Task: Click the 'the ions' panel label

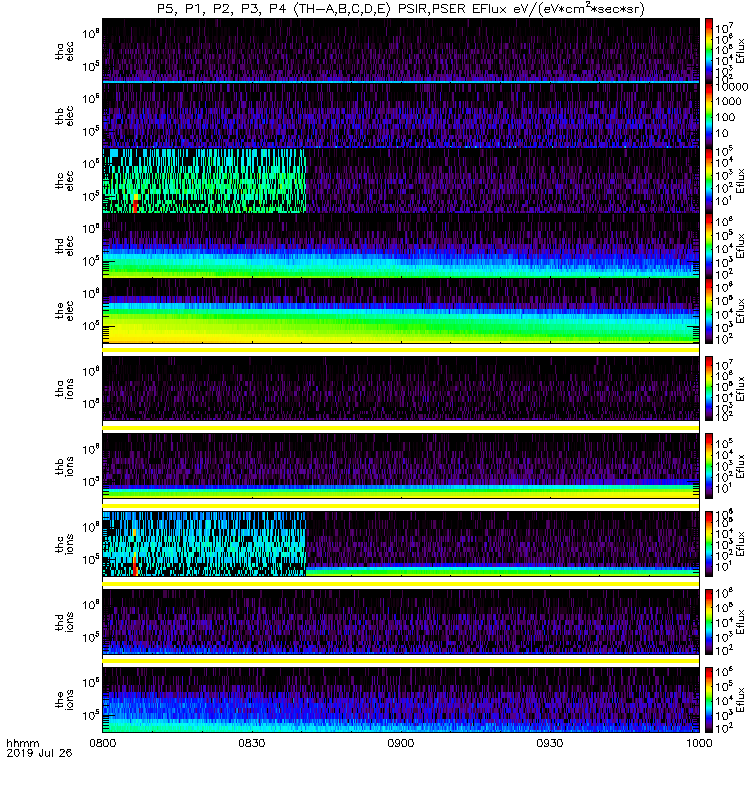Action: coord(64,699)
